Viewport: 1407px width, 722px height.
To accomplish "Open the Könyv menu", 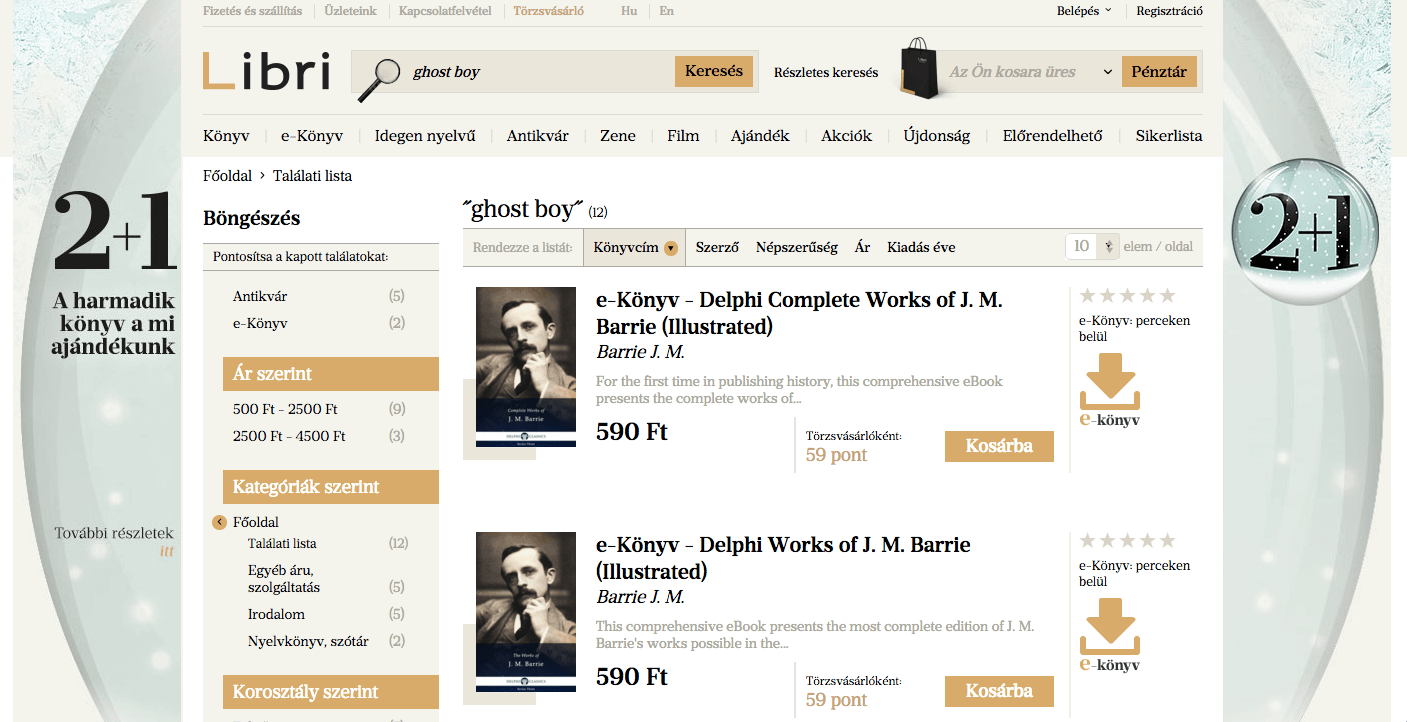I will [226, 136].
